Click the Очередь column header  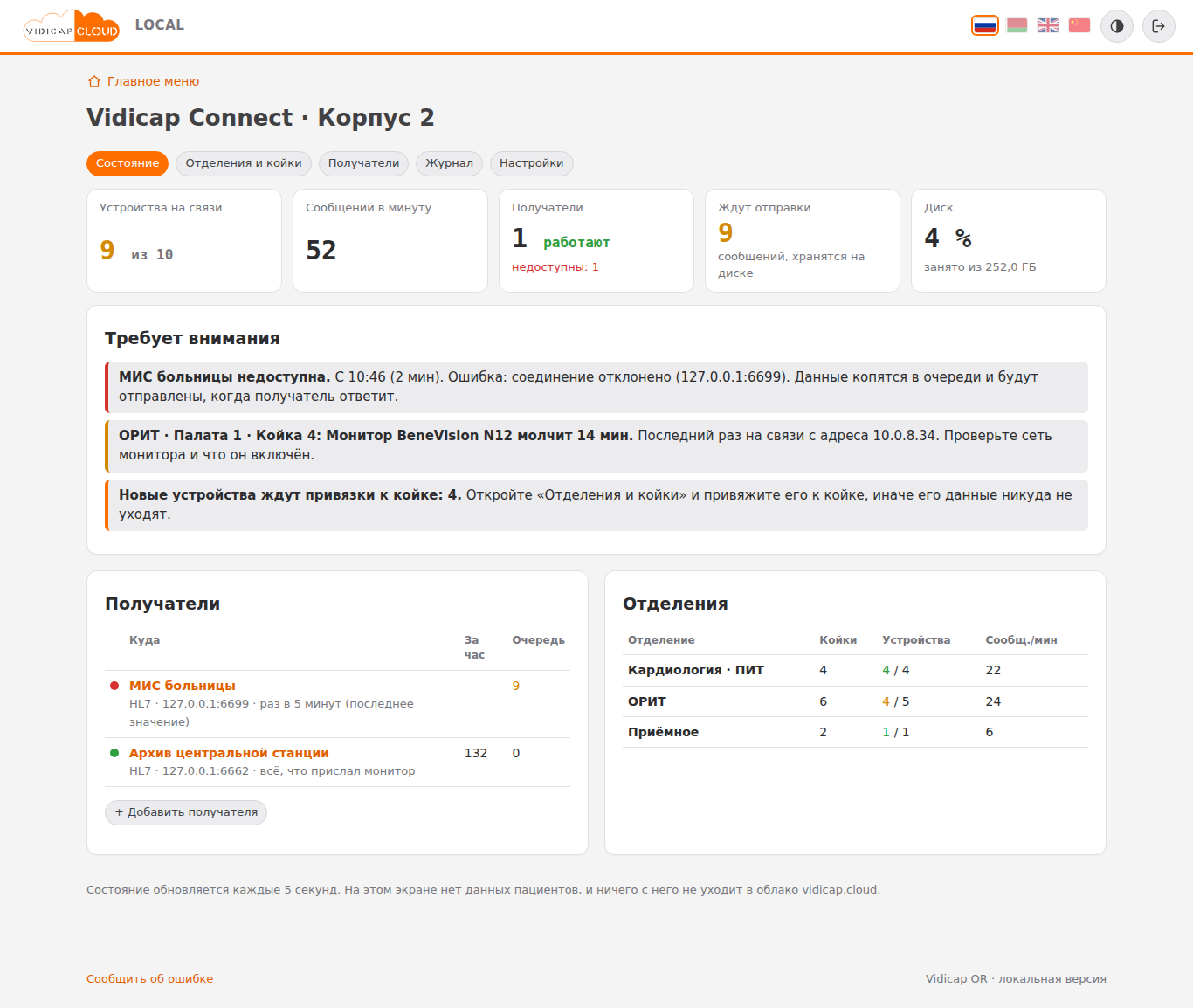pos(539,640)
